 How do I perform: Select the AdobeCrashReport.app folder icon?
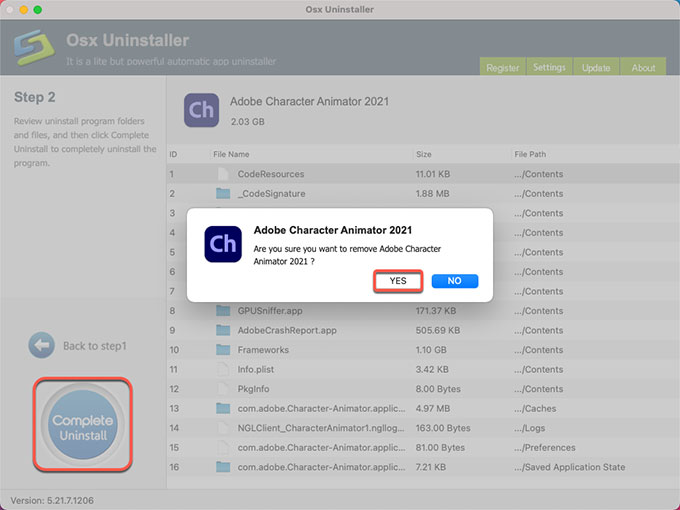tap(223, 330)
